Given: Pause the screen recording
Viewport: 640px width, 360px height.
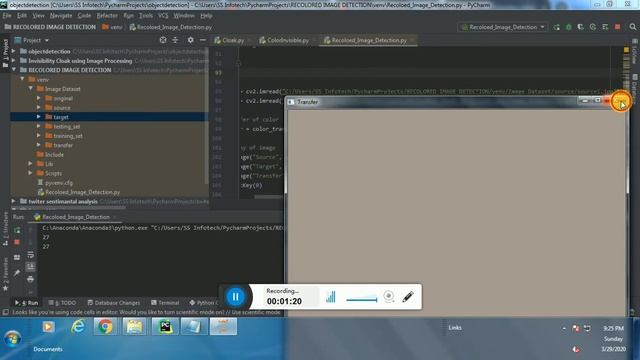Looking at the screenshot, I should tap(236, 297).
